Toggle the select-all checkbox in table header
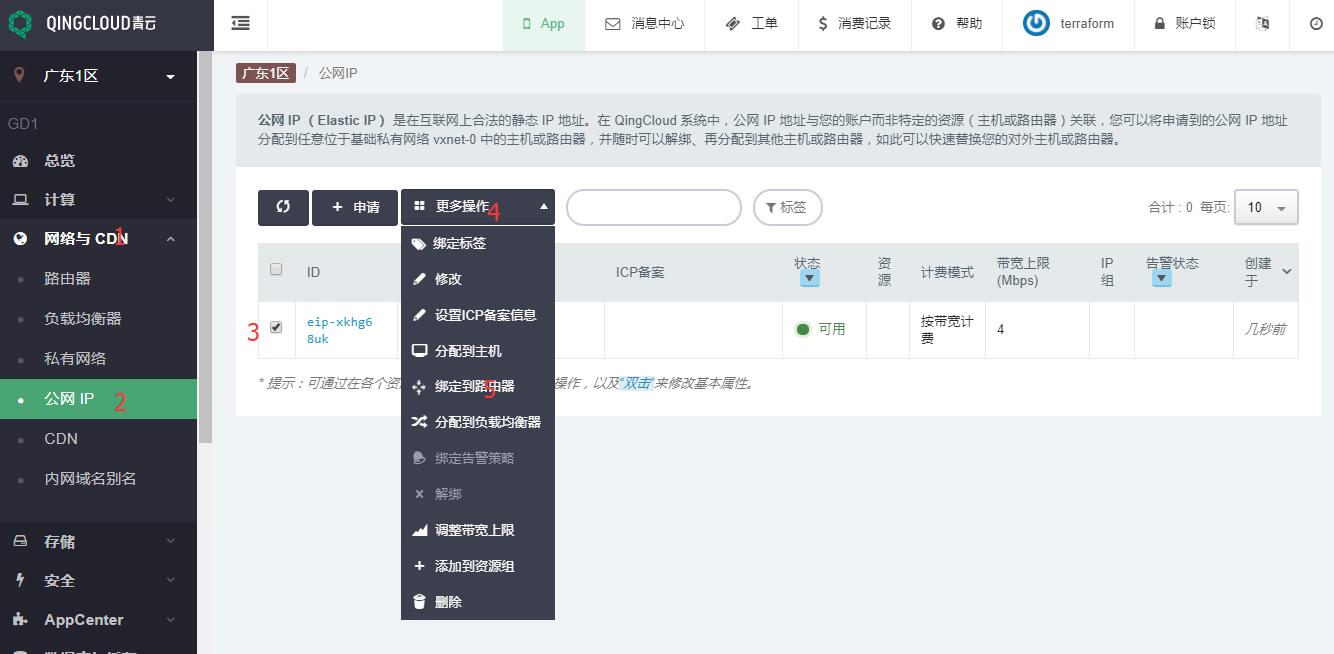Image resolution: width=1334 pixels, height=654 pixels. point(276,269)
